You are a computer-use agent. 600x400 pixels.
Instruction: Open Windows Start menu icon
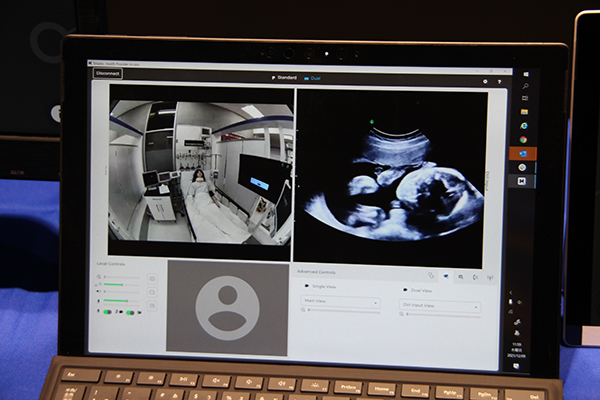[x=523, y=76]
